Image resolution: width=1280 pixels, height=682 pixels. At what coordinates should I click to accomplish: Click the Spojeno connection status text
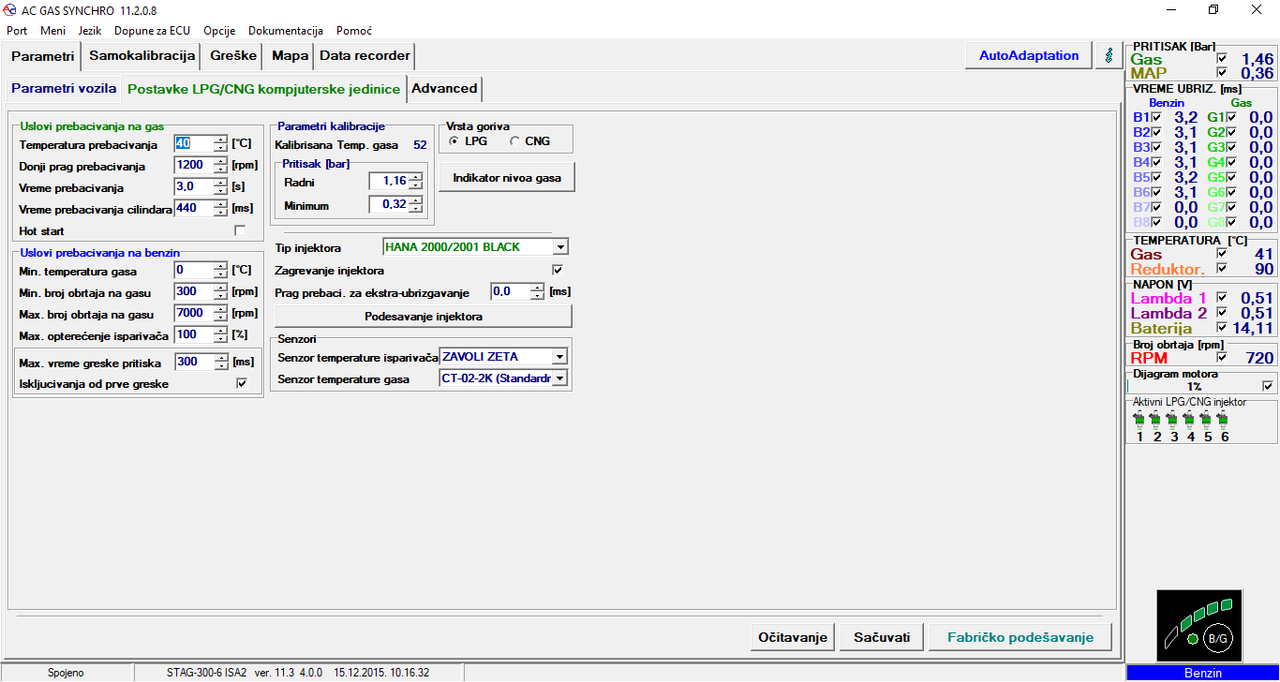[66, 673]
